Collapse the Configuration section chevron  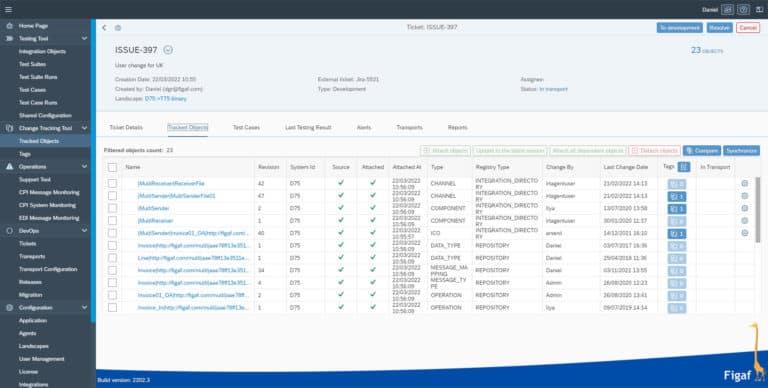coord(84,308)
